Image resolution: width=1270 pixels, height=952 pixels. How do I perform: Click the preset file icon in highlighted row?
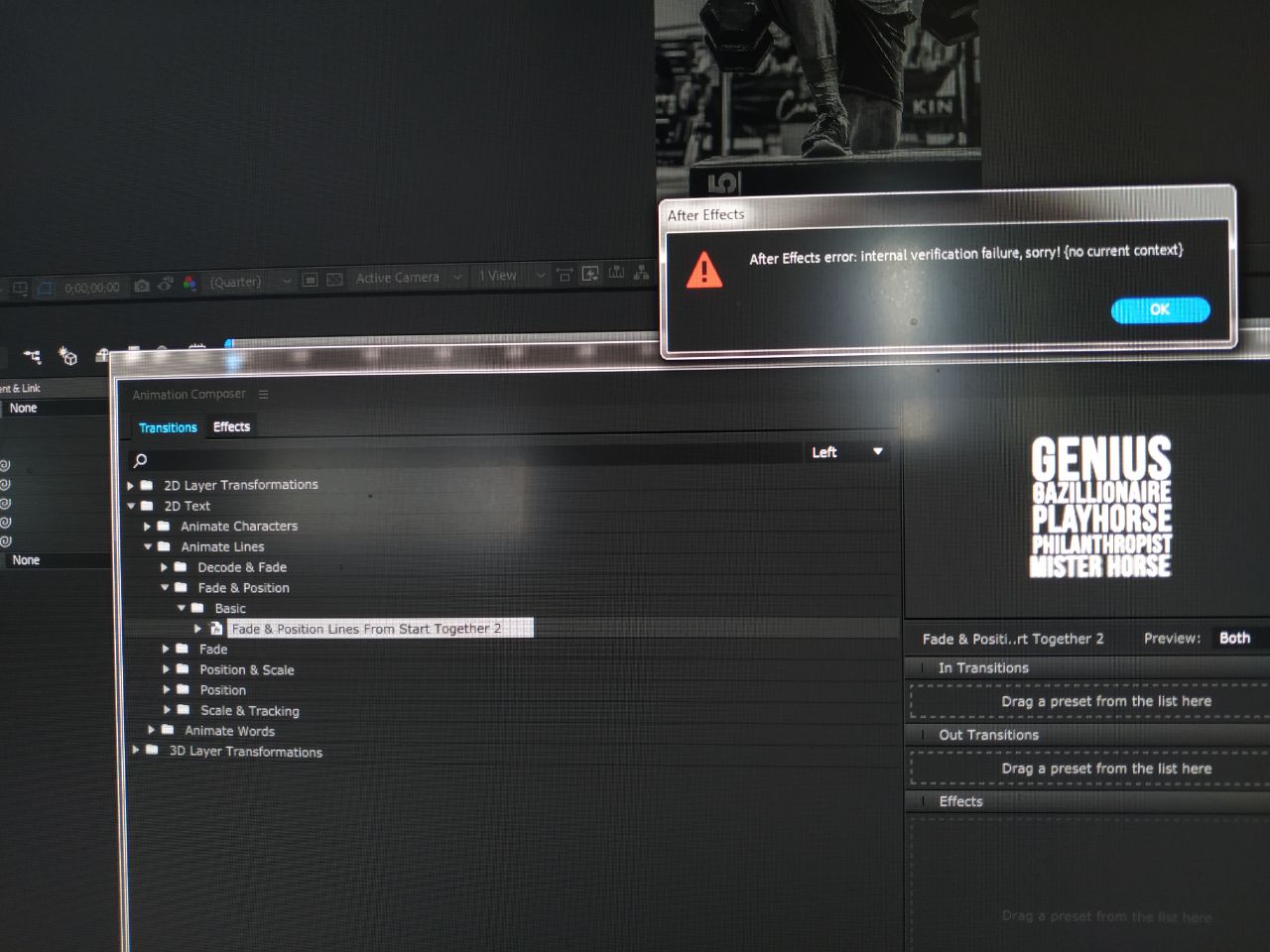pyautogui.click(x=216, y=629)
